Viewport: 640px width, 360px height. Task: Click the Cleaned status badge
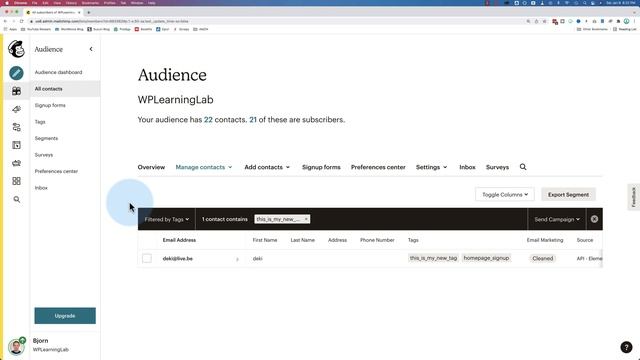(542, 258)
